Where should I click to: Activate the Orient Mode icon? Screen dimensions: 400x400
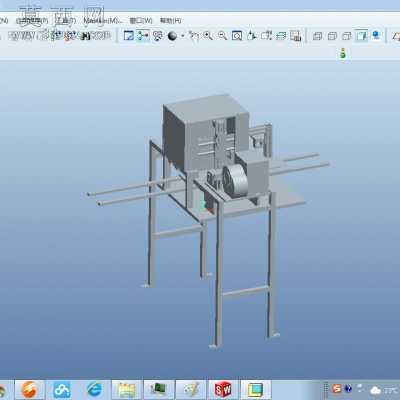158,35
